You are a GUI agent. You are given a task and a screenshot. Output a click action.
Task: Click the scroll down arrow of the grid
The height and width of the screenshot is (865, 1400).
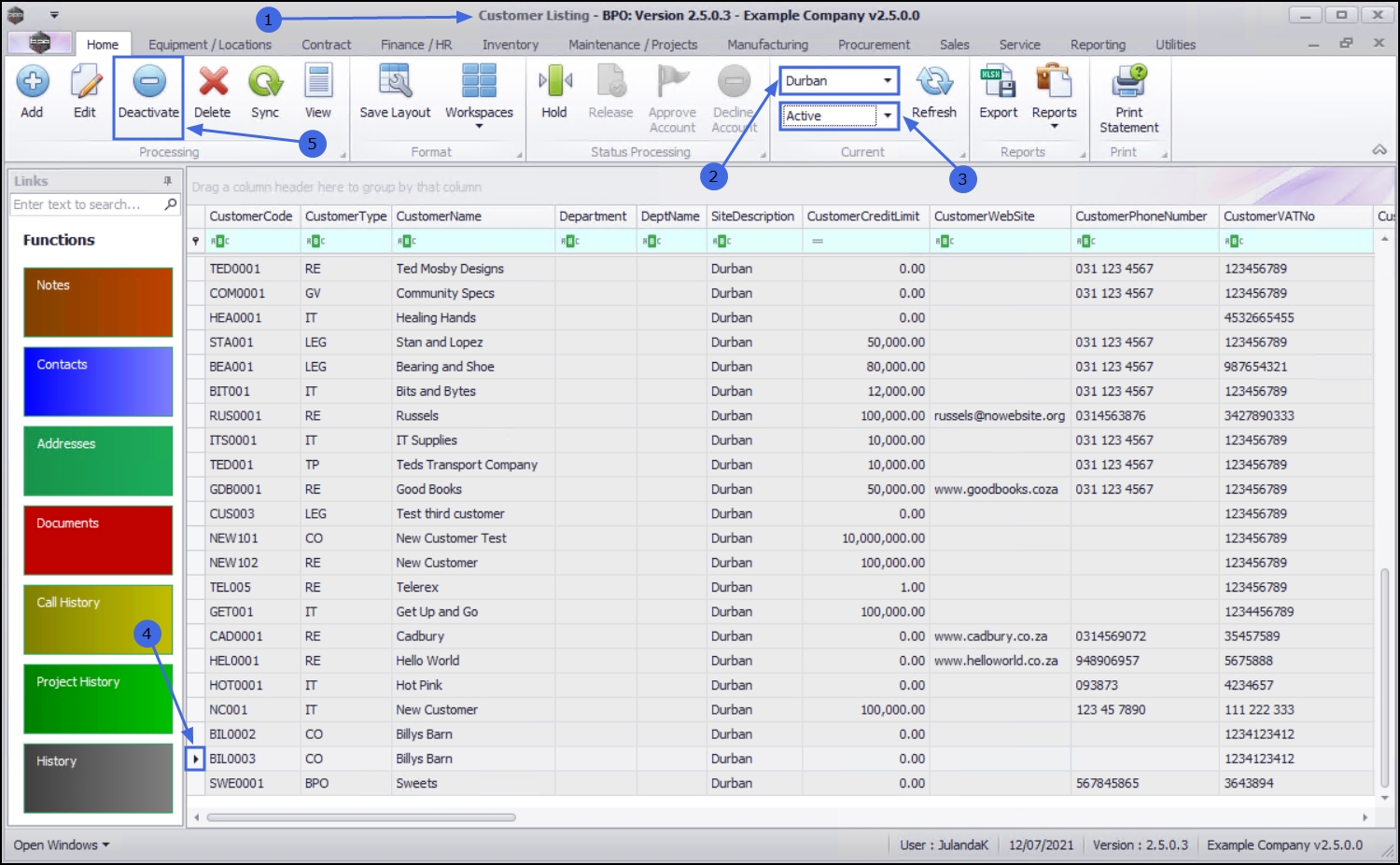point(1384,799)
